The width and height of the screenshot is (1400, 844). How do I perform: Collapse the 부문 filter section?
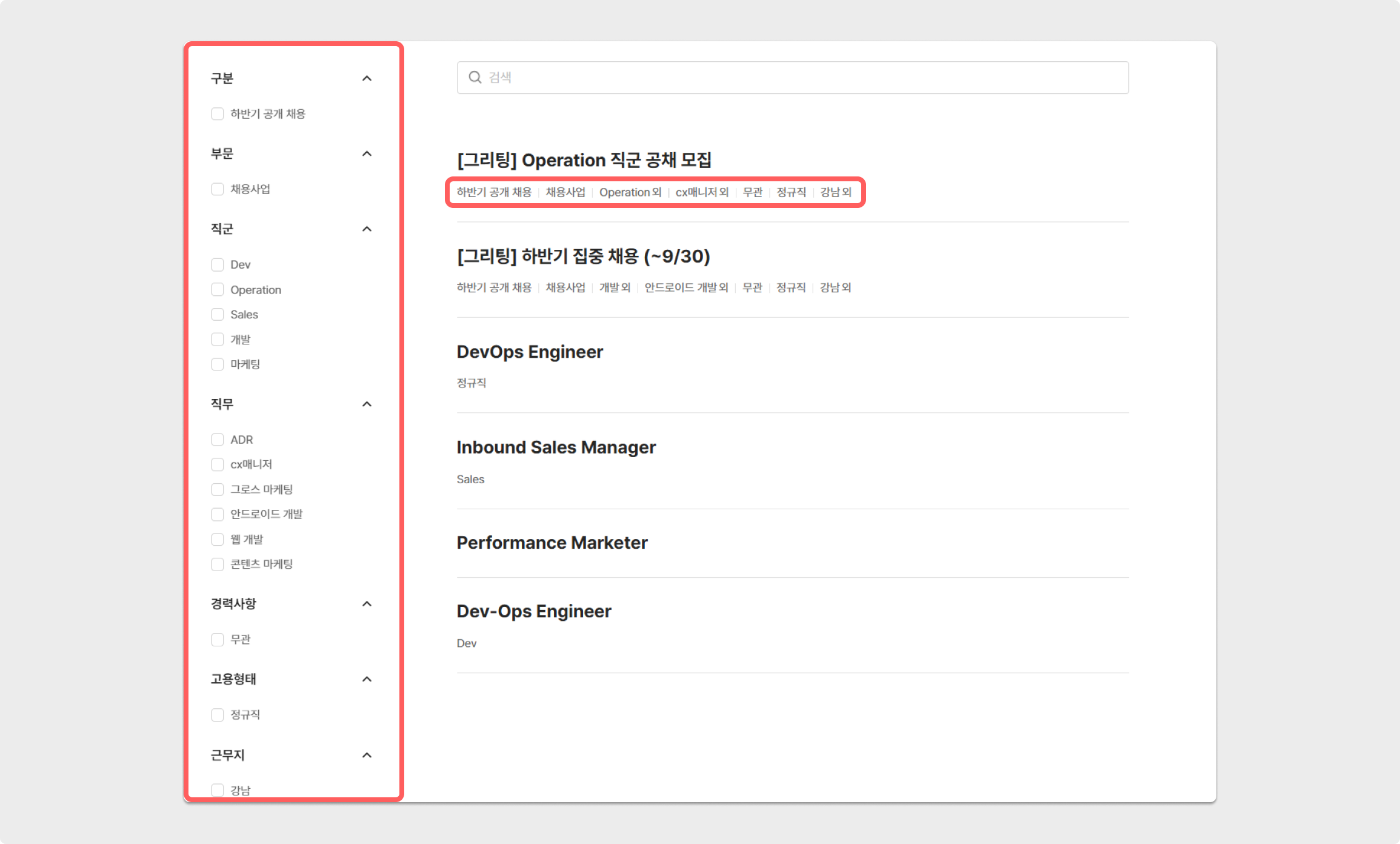367,154
